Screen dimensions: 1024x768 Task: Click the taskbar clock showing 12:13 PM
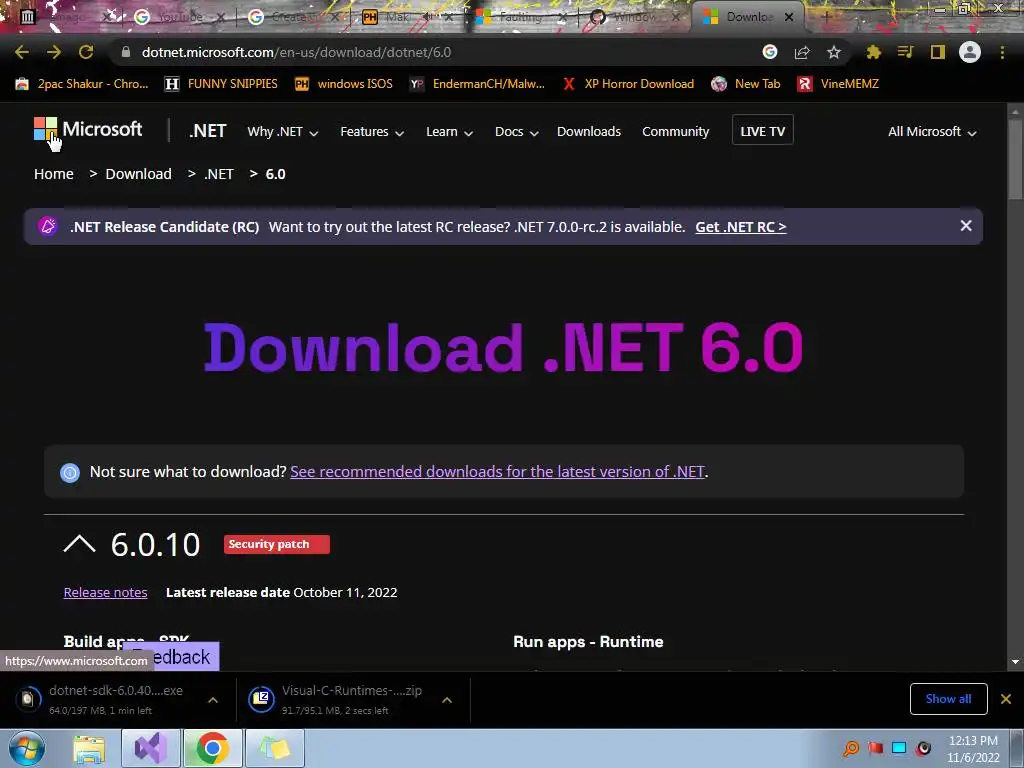point(973,749)
